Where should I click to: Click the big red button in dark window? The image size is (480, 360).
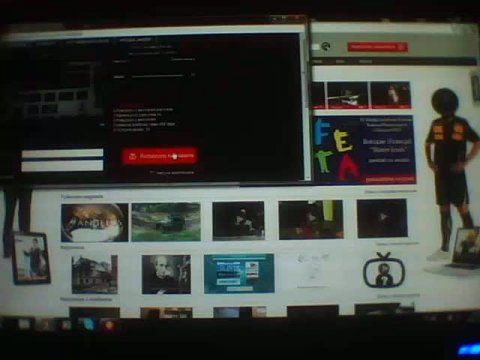pos(159,156)
